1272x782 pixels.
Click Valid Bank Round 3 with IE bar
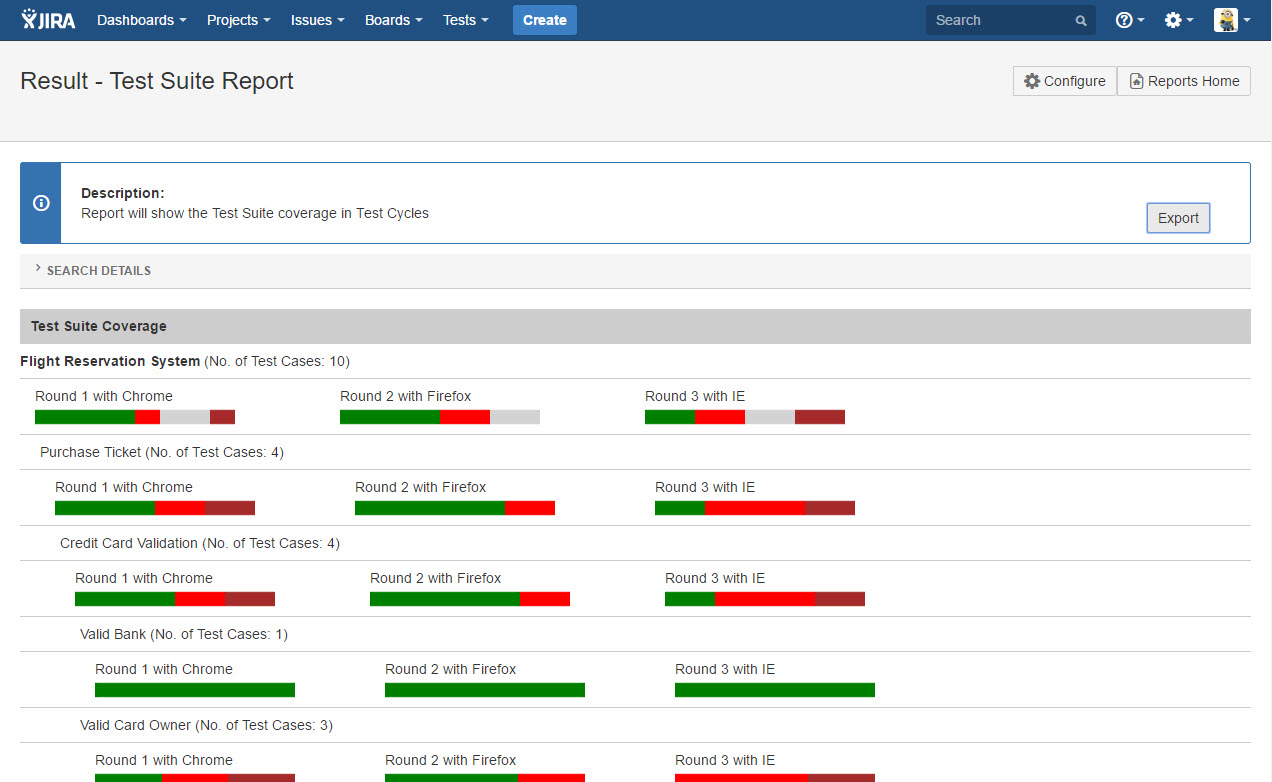tap(775, 690)
